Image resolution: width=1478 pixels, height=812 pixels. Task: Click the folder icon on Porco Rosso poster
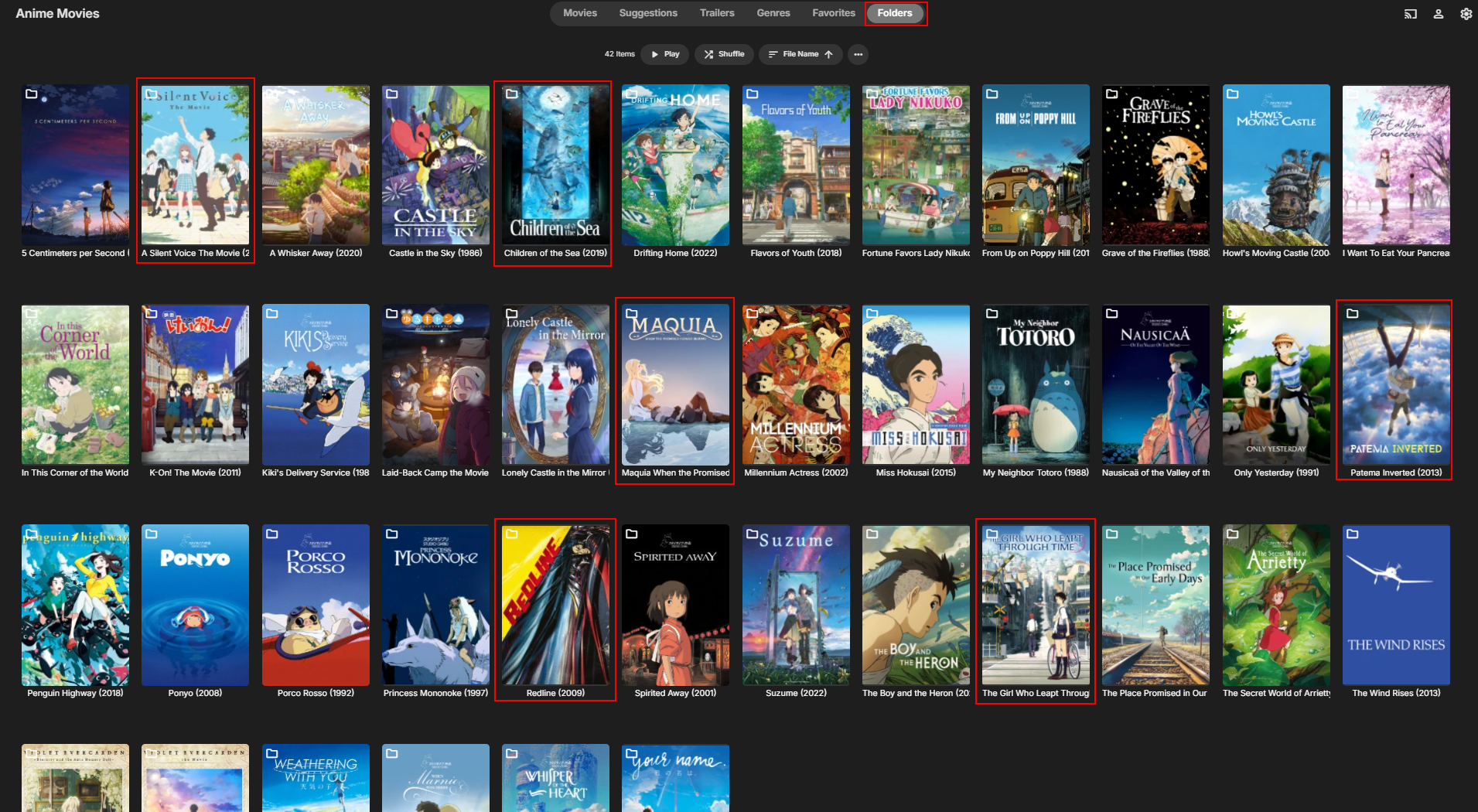271,534
